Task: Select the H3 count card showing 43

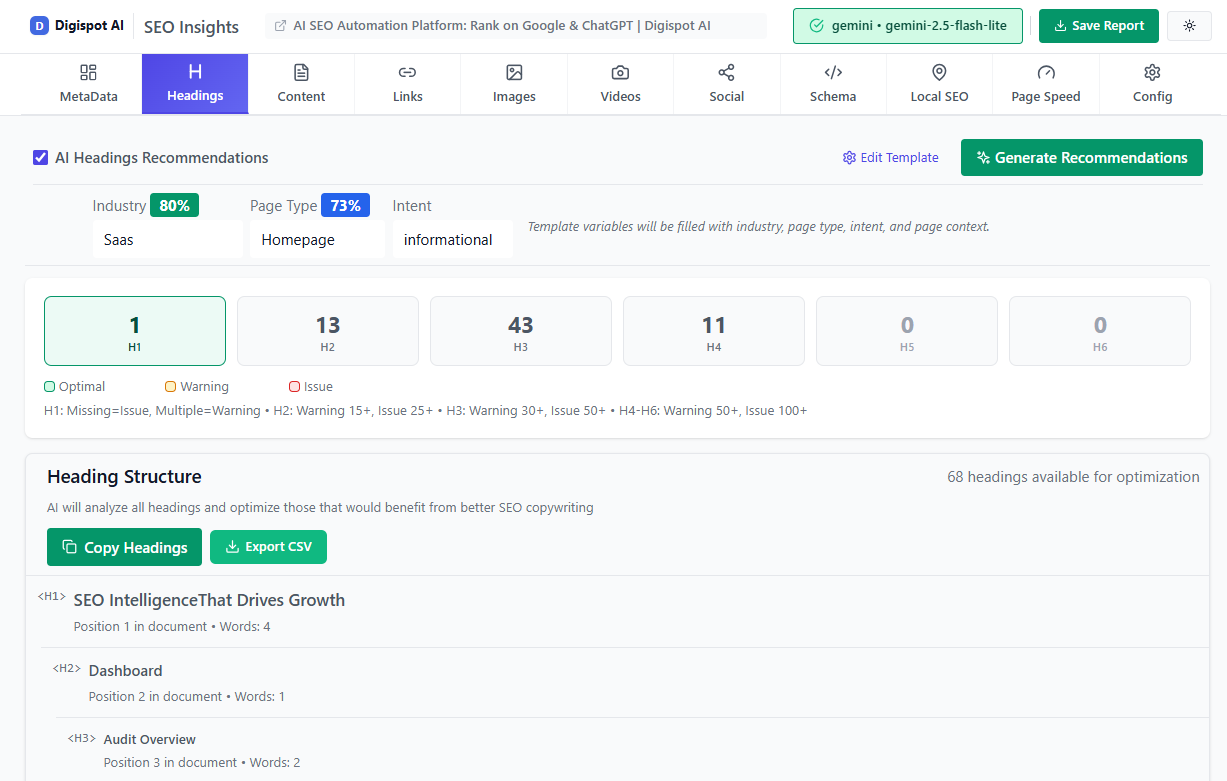Action: (521, 331)
